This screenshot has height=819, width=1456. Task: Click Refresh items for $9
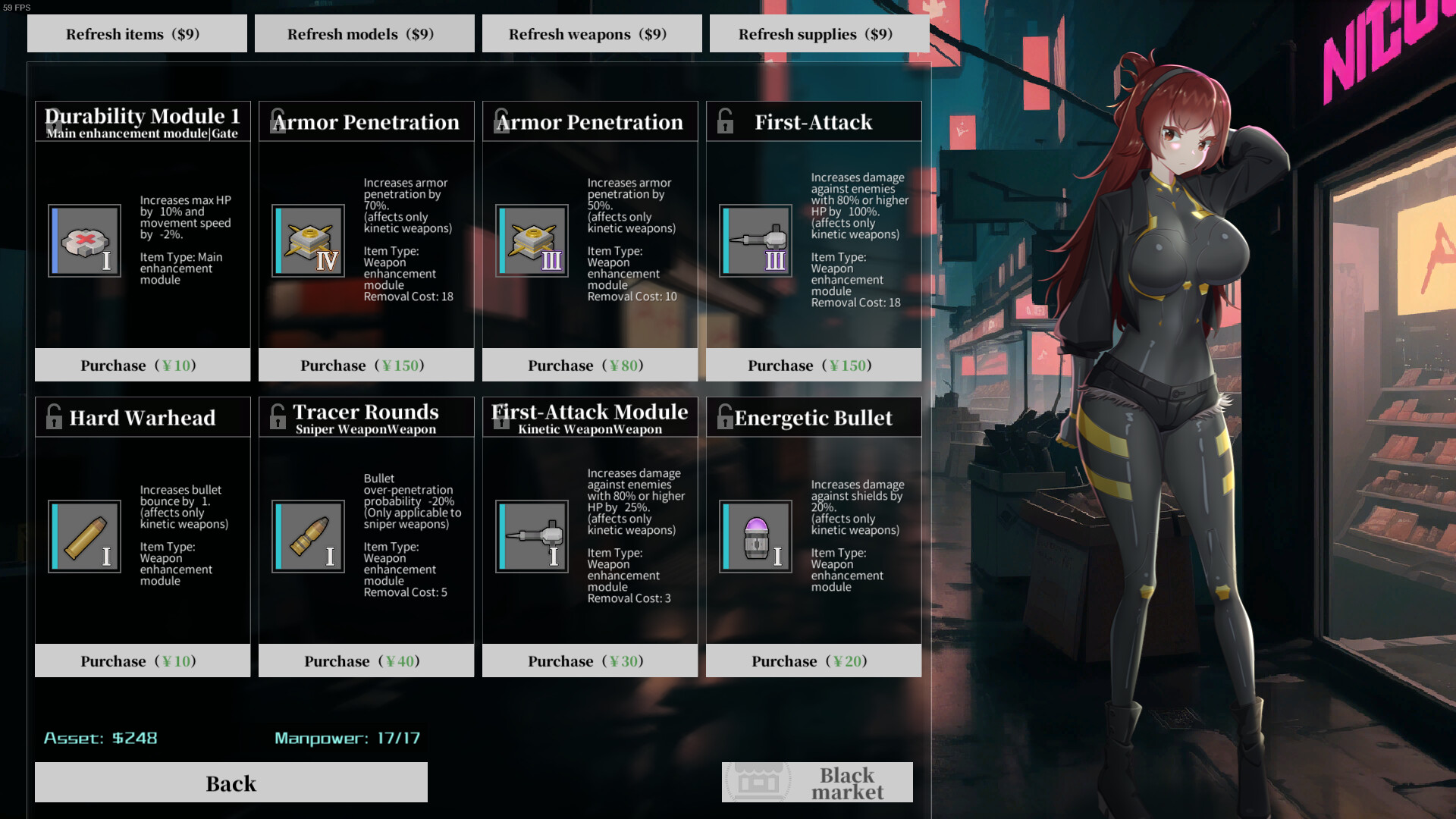pos(136,33)
